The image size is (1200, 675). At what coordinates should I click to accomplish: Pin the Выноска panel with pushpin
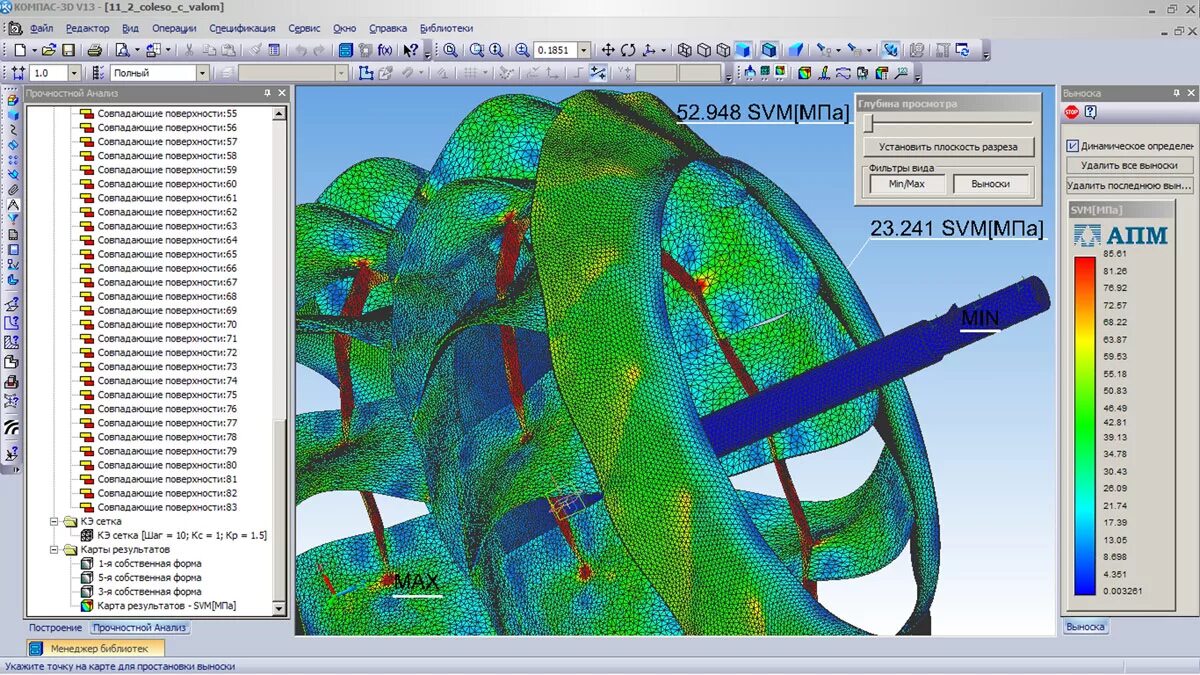[1177, 93]
